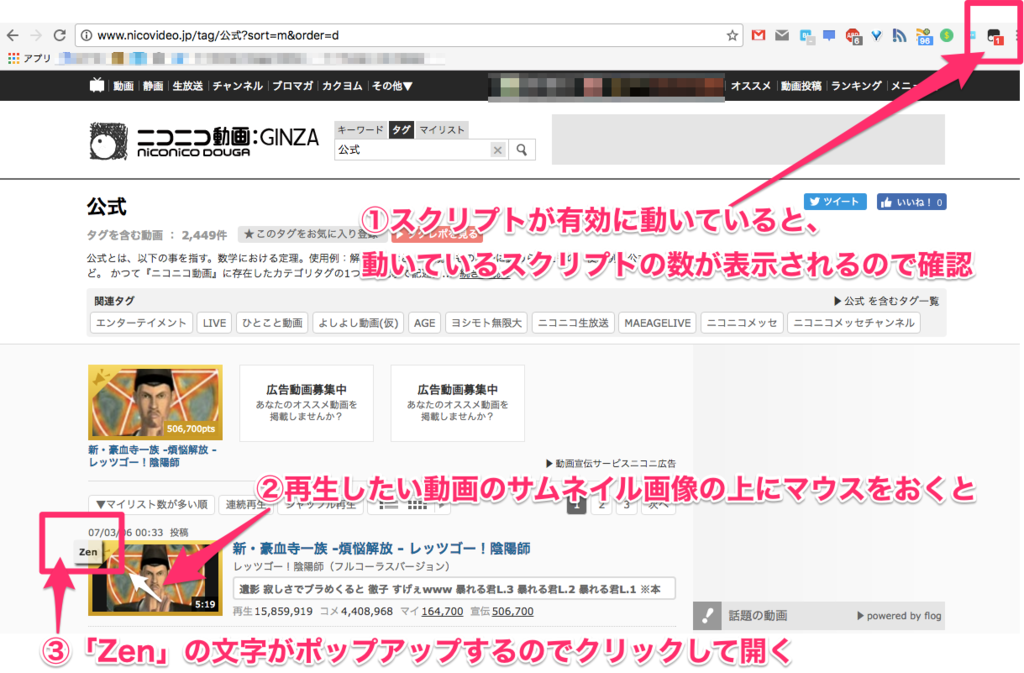The image size is (1024, 673).
Task: Click the マイ count 164,700 link
Action: pyautogui.click(x=442, y=612)
